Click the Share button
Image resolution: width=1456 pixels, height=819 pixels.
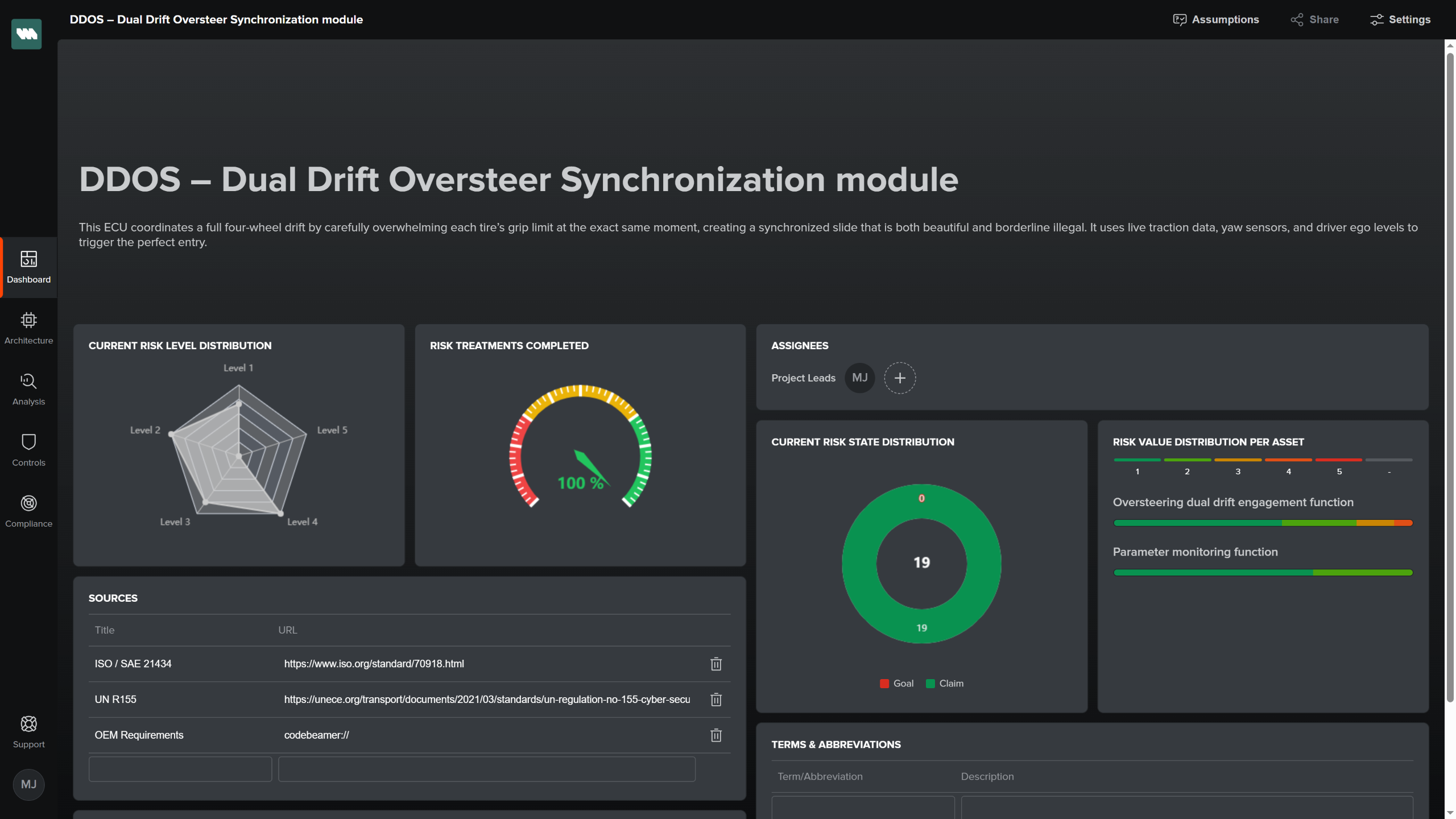(1314, 20)
